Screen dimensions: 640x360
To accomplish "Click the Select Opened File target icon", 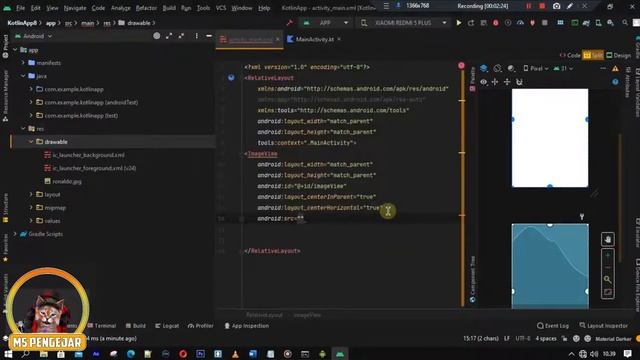I will 157,36.
